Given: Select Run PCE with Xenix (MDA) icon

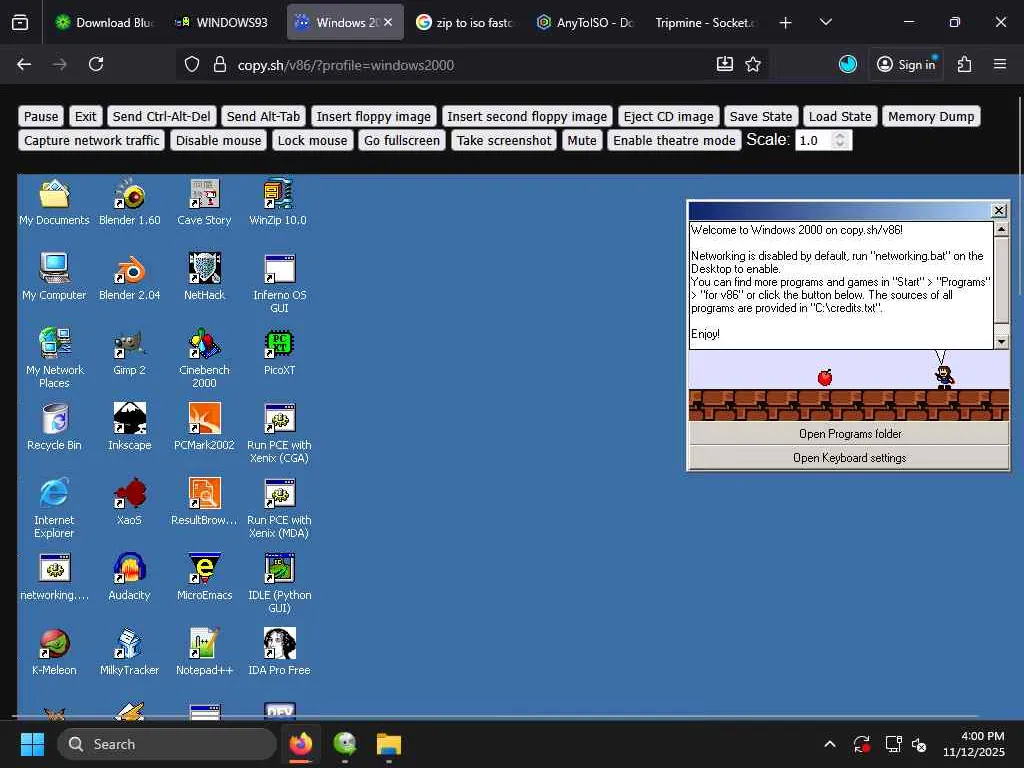Looking at the screenshot, I should 279,509.
